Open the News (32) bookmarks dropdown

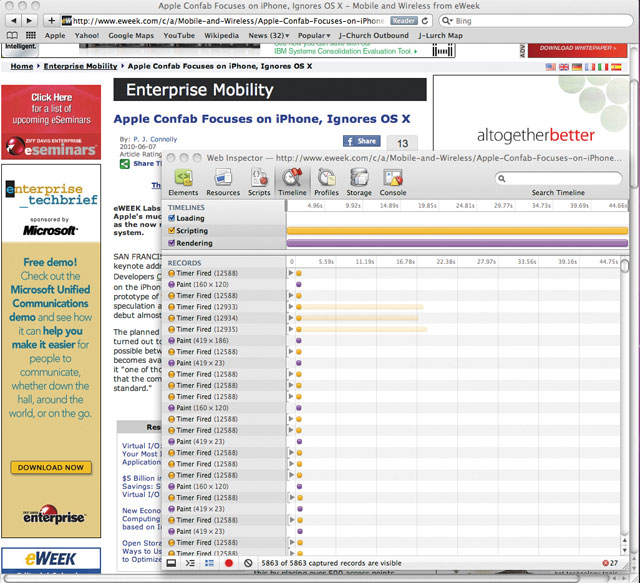[269, 36]
